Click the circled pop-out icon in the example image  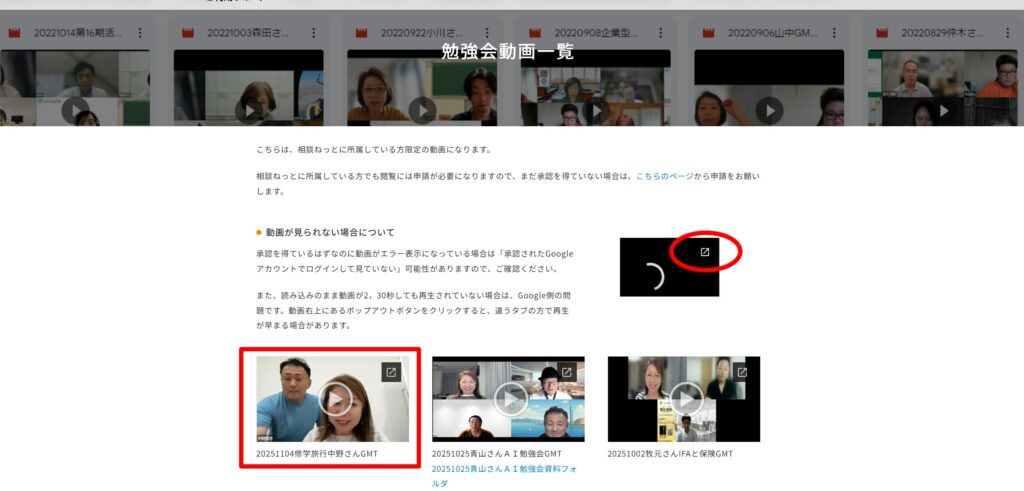(x=705, y=252)
